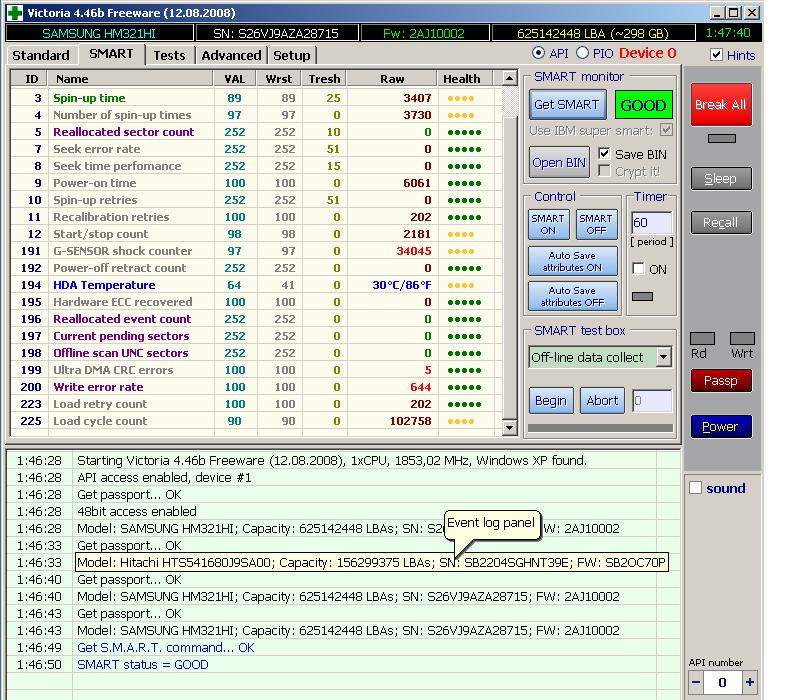
Task: Click the API number minus stepper
Action: coord(697,682)
